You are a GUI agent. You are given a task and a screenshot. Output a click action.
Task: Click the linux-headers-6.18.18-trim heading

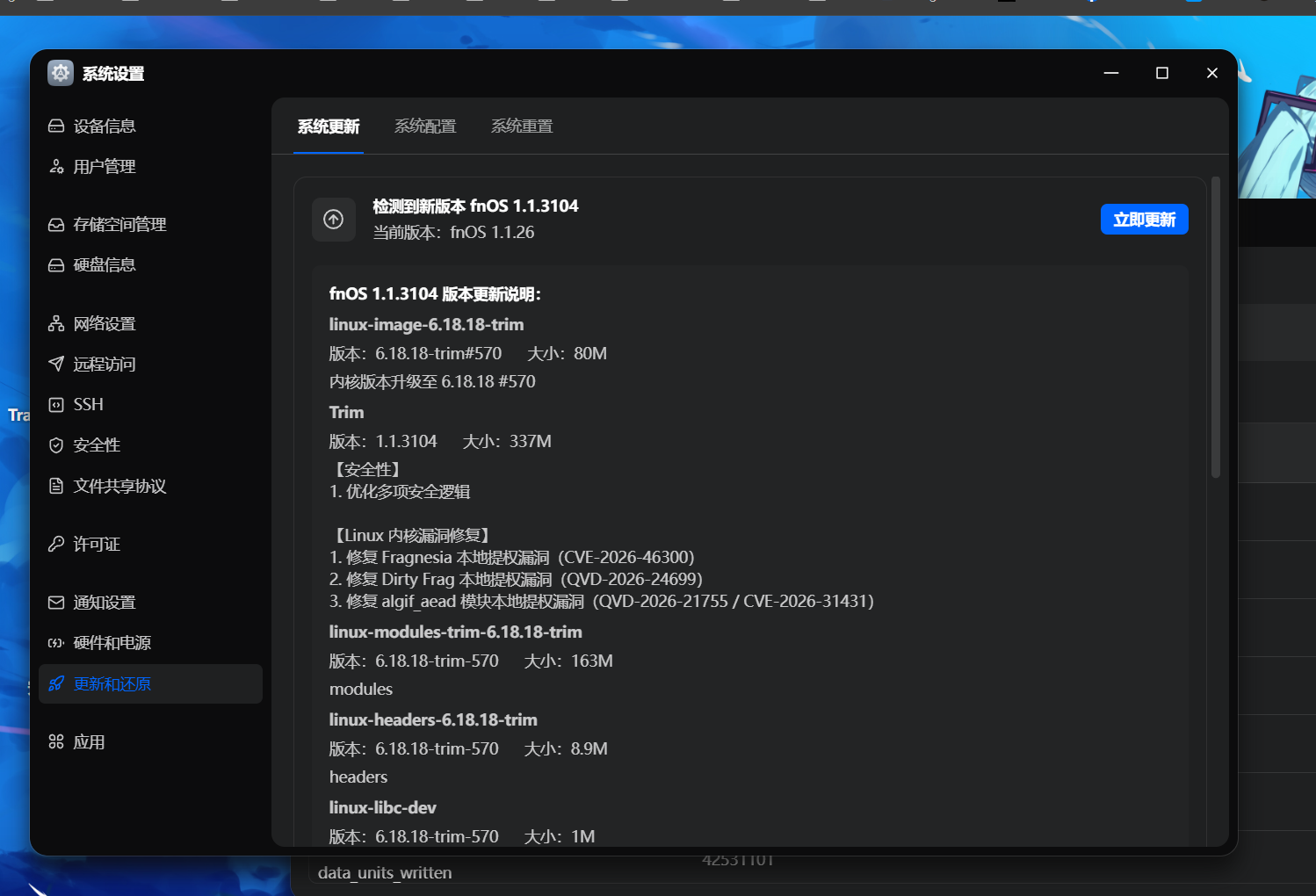(433, 719)
